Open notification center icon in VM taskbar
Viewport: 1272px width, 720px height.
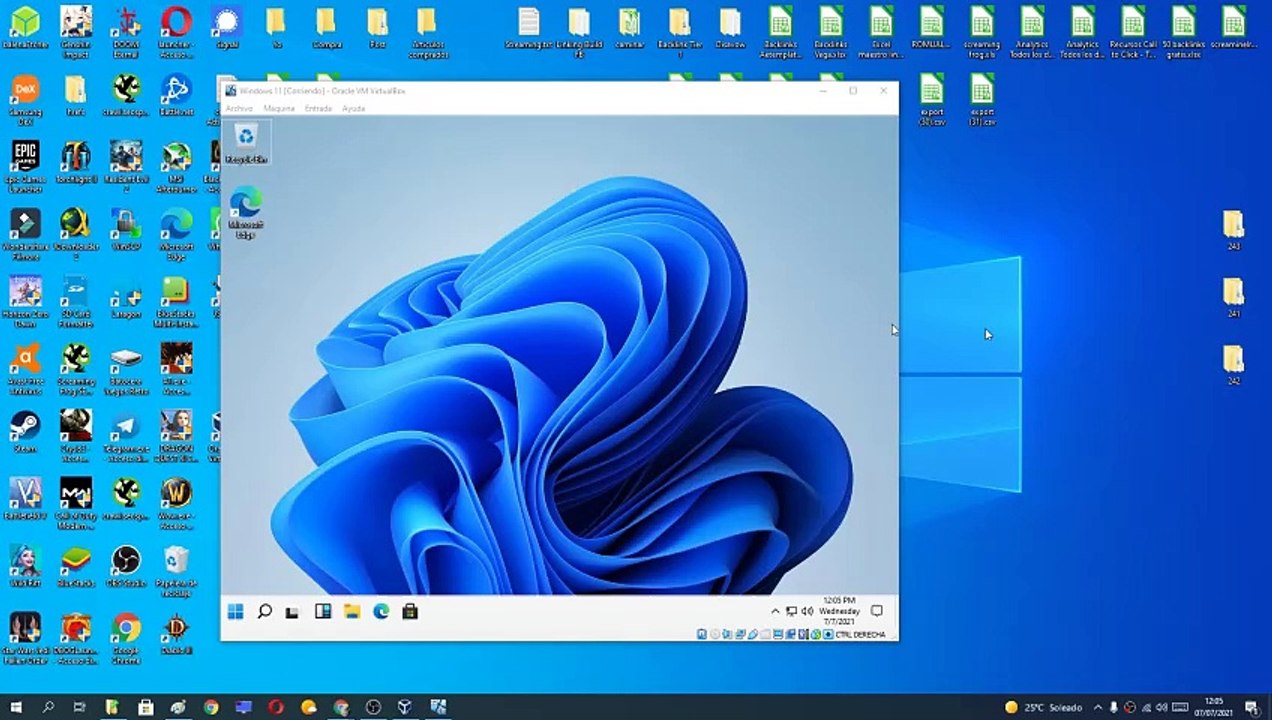(x=877, y=611)
